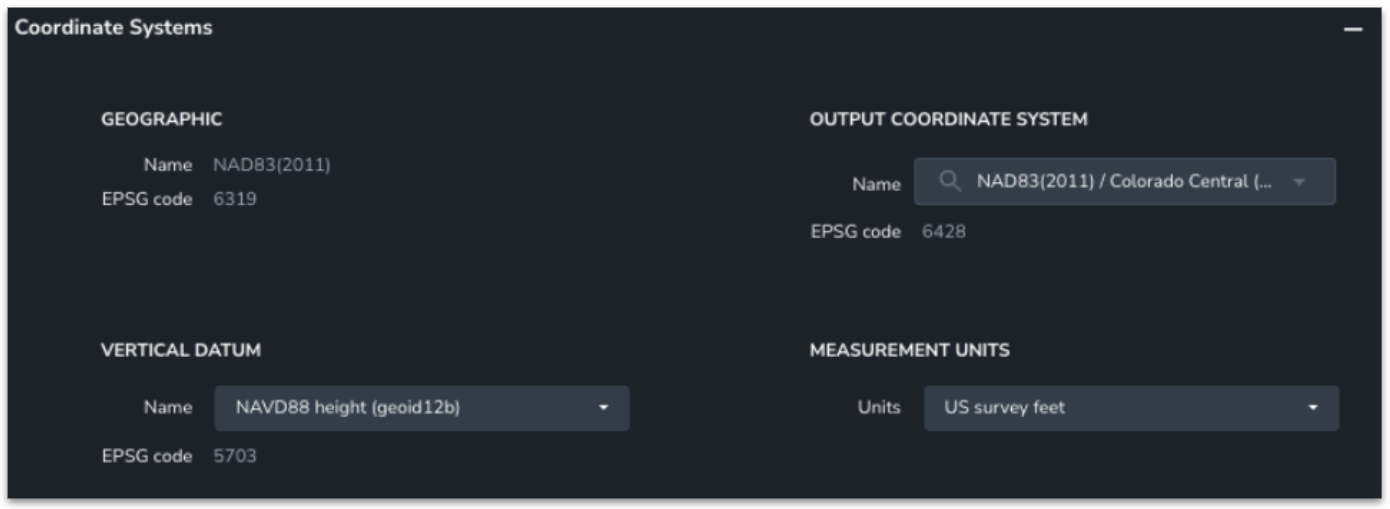
Task: Click the geographic EPSG code 6319
Action: 235,199
